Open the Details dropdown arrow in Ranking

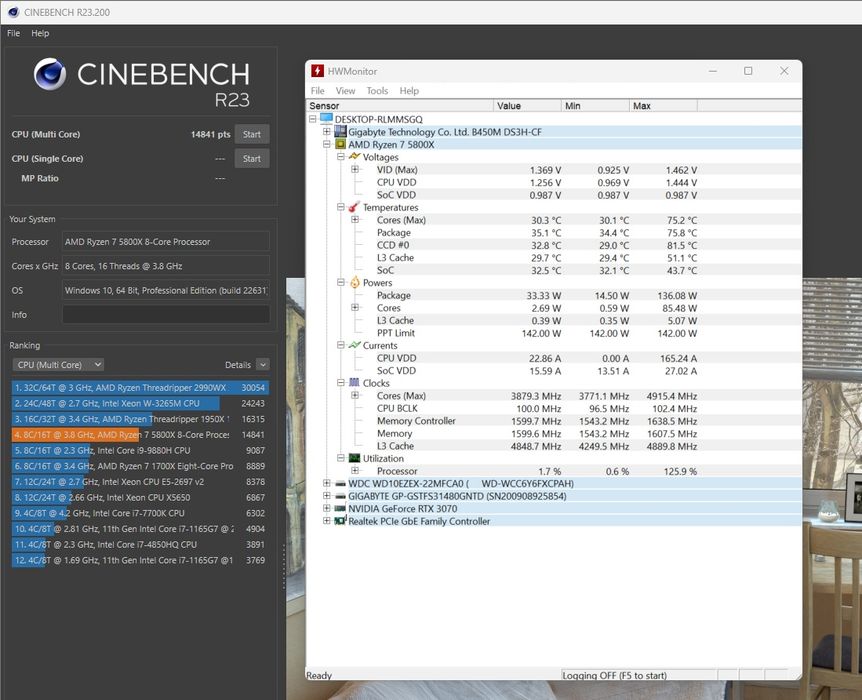tap(263, 365)
